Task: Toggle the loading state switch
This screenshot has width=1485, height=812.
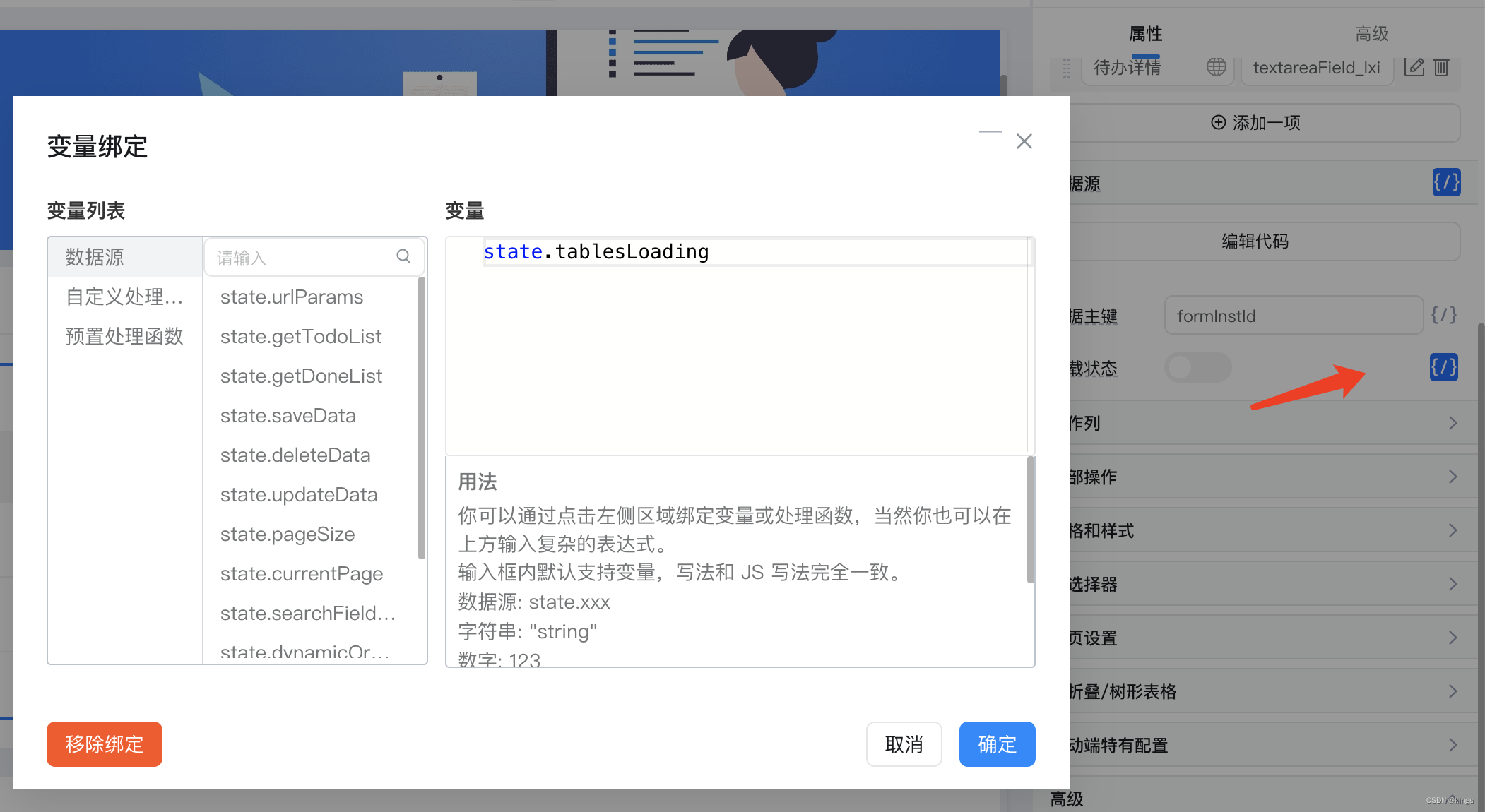Action: 1197,367
